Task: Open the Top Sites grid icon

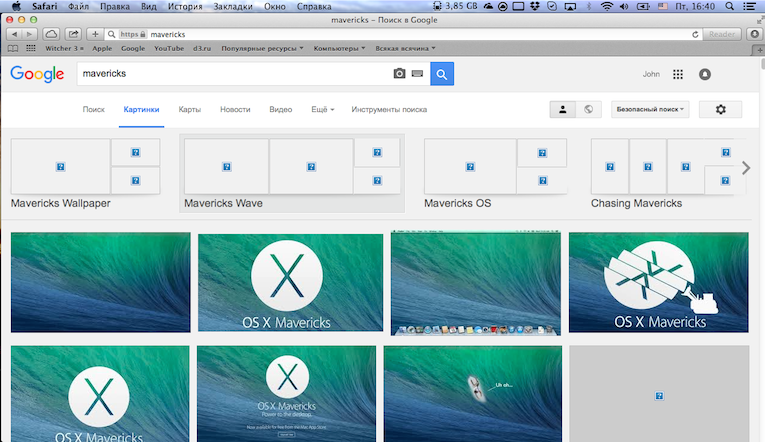Action: coord(31,48)
